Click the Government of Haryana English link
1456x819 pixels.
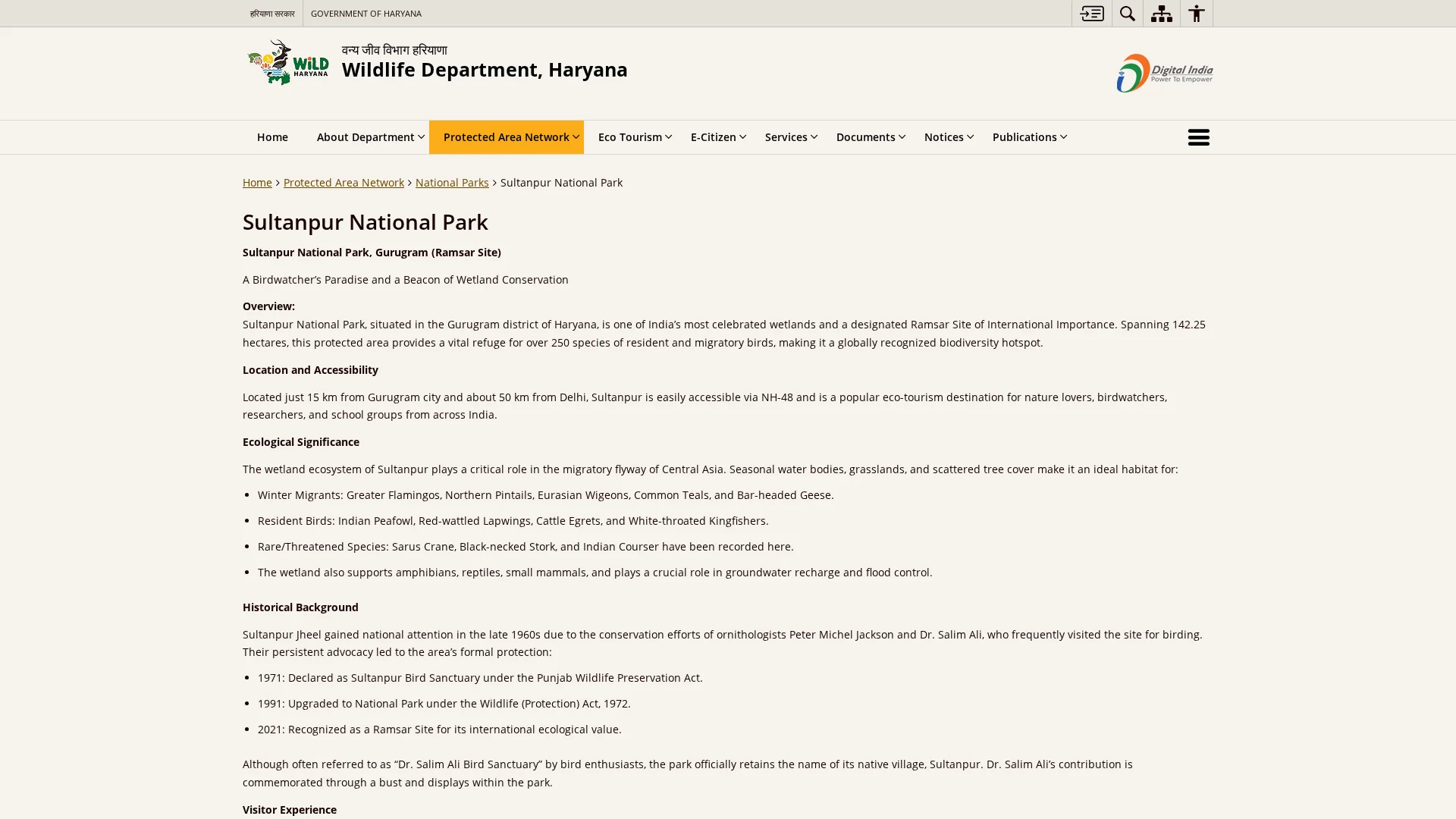point(366,14)
